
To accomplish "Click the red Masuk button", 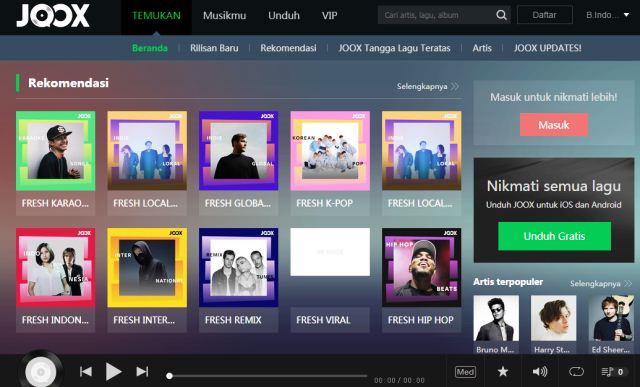I will point(554,125).
